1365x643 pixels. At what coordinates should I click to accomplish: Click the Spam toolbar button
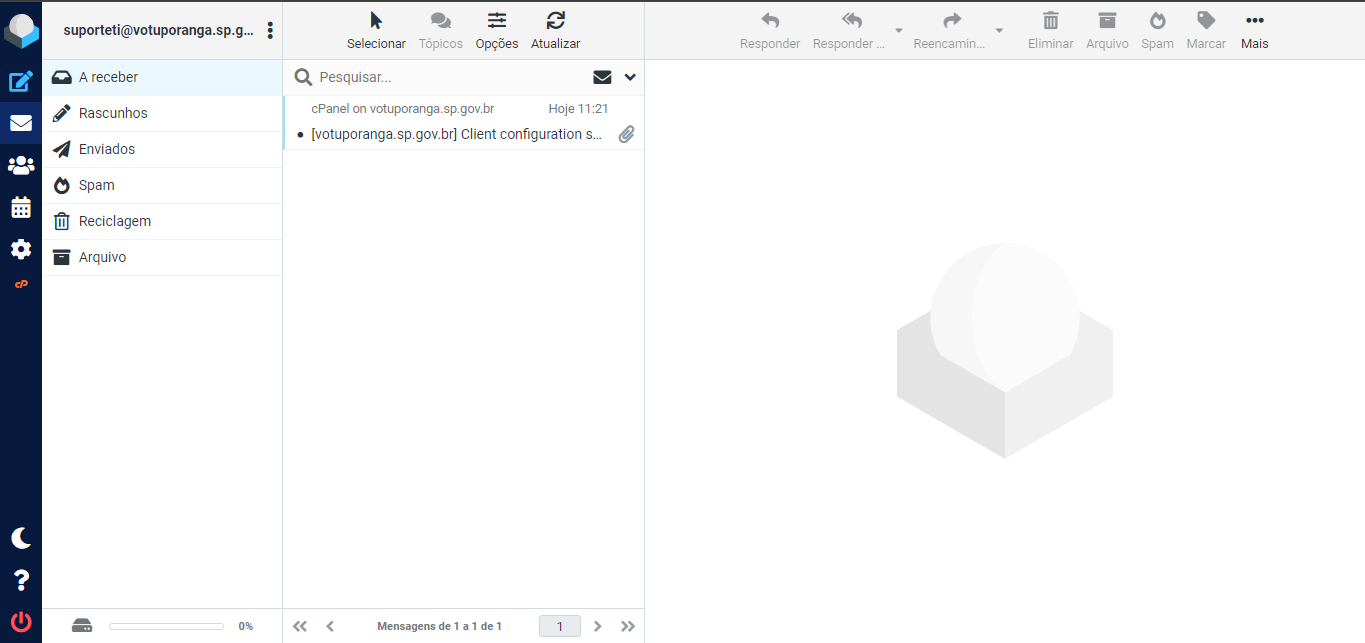(x=1157, y=31)
